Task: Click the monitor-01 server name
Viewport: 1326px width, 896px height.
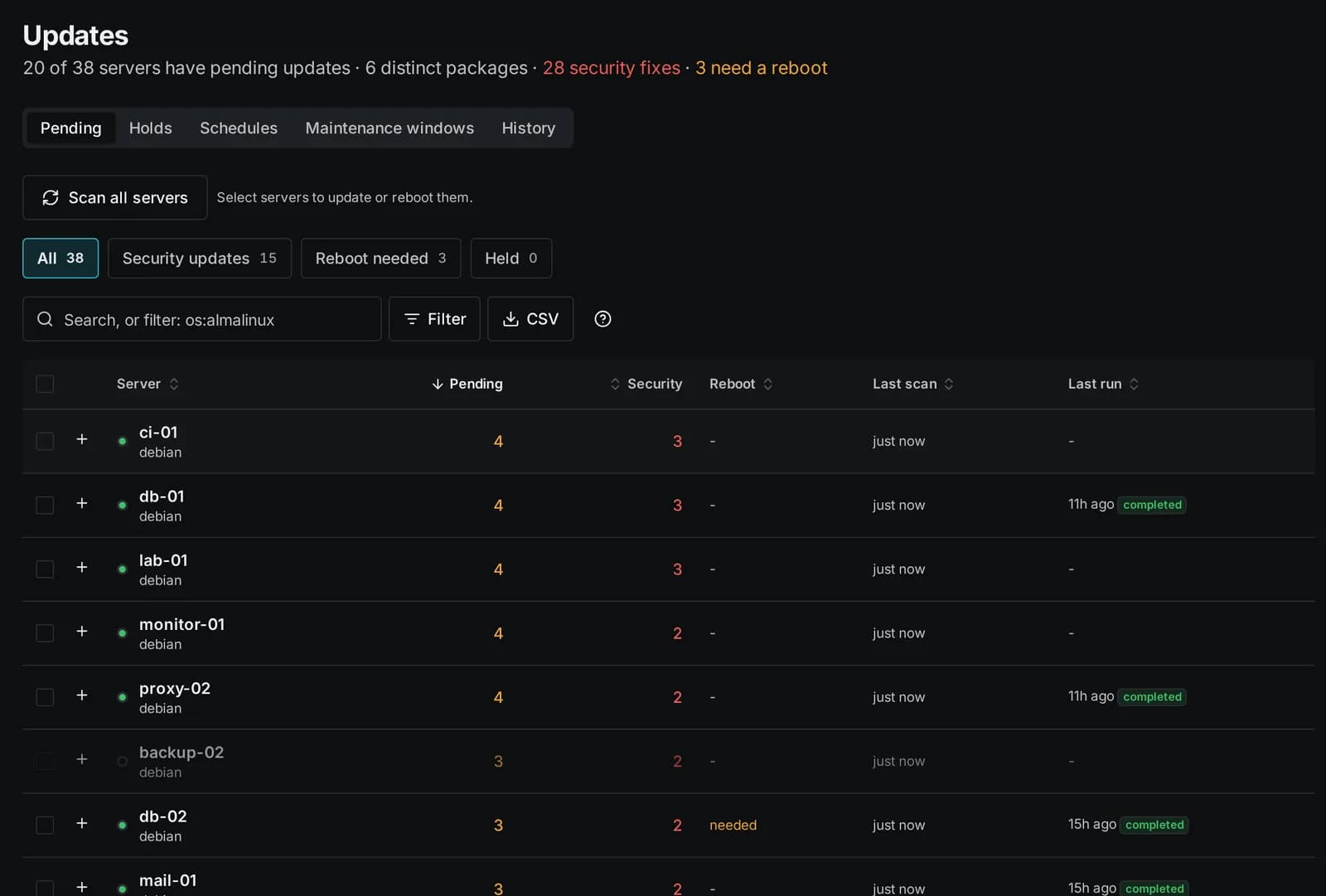Action: [x=181, y=624]
